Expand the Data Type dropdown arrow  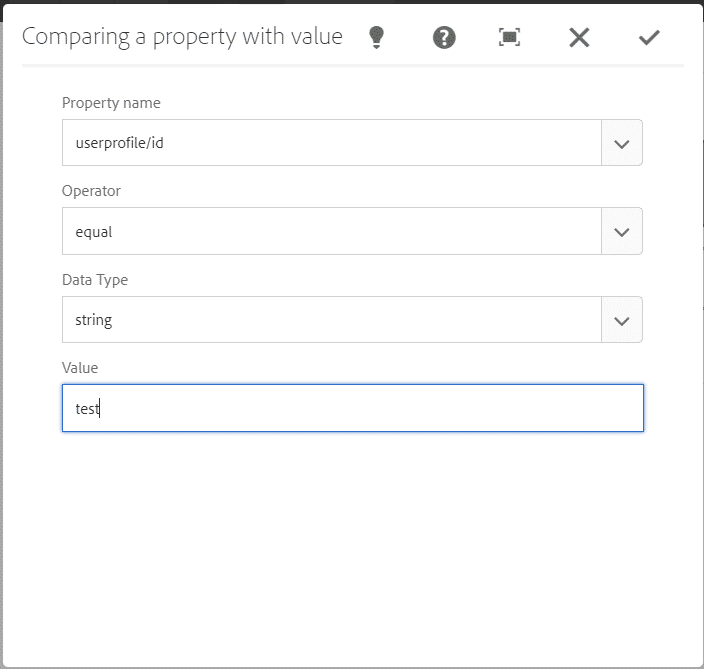(622, 320)
